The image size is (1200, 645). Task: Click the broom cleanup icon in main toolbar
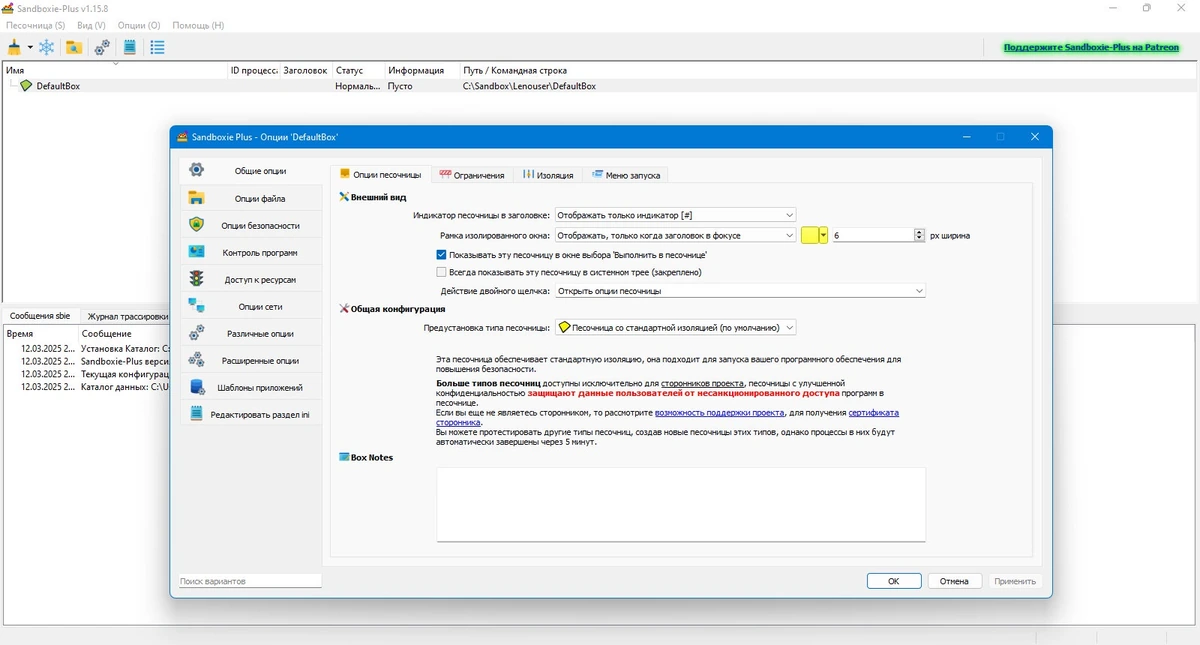(14, 47)
